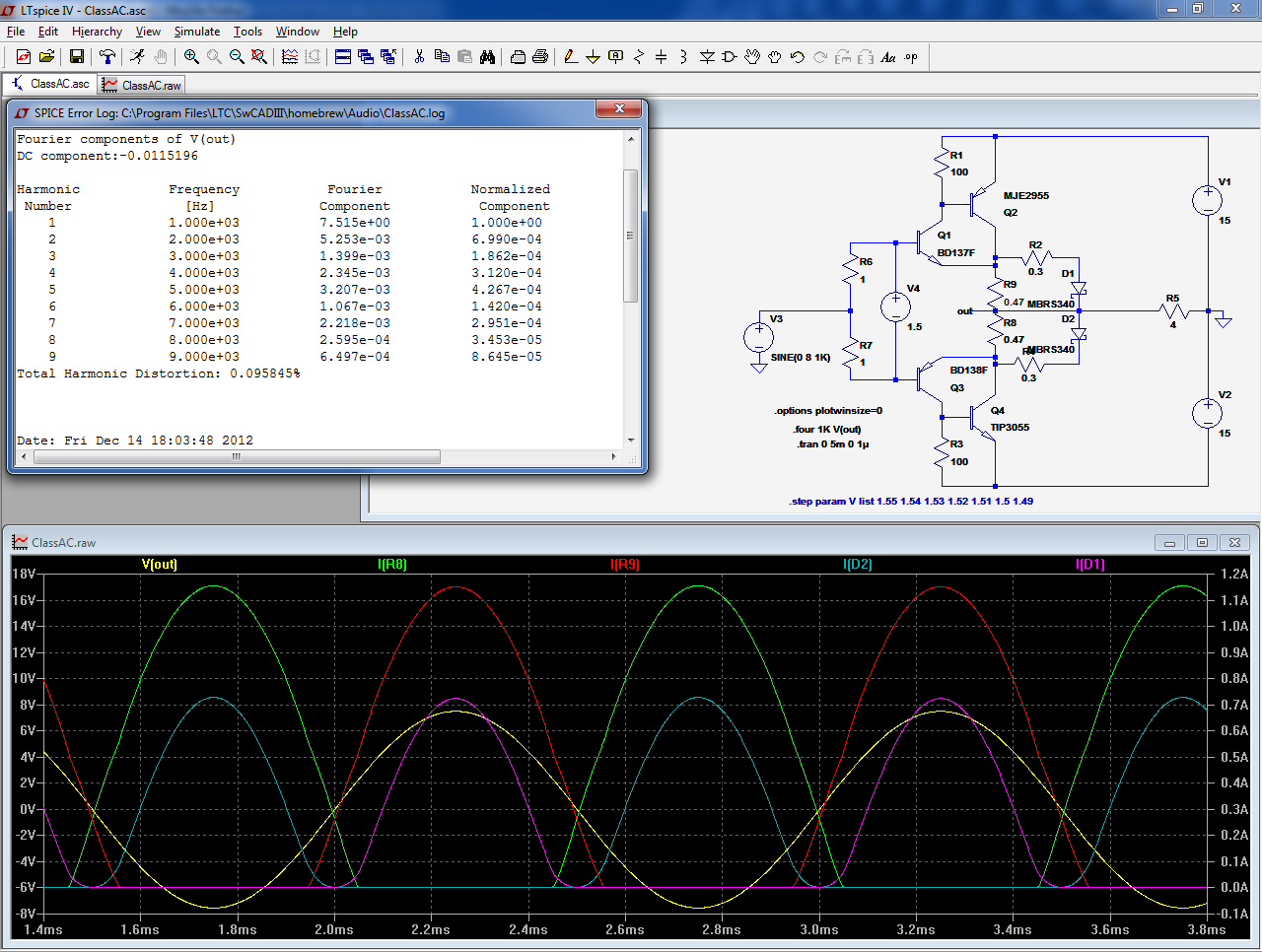Click the V[out] trace label
This screenshot has height=952, width=1262.
(x=160, y=565)
